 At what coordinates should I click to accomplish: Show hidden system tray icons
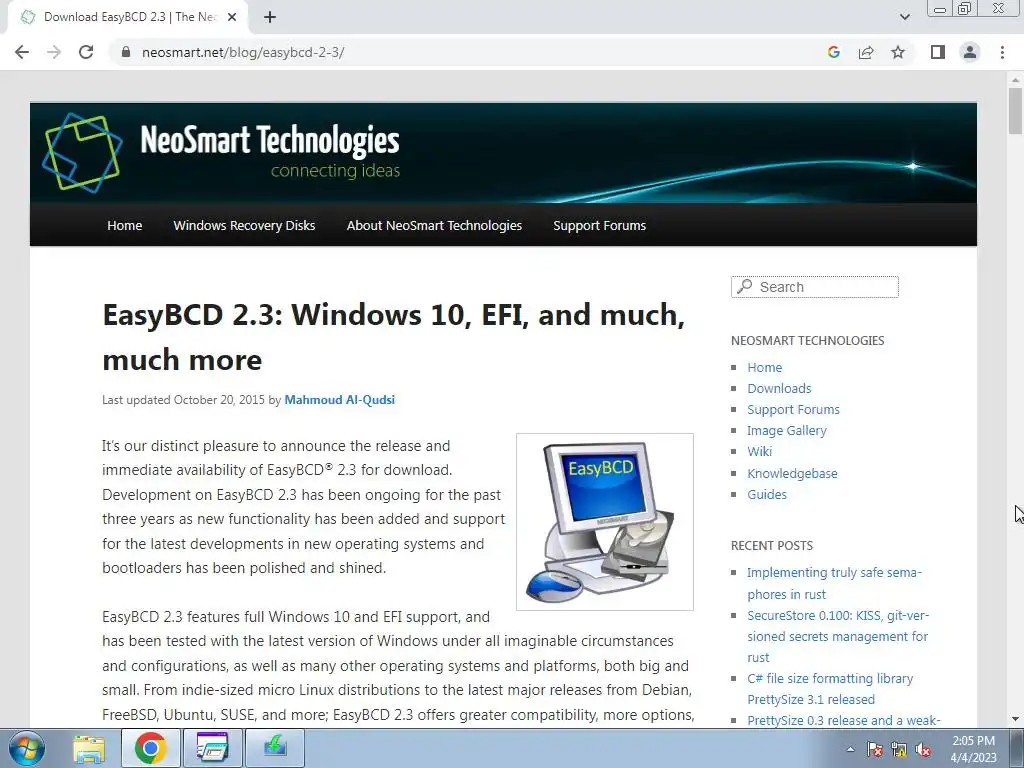(850, 750)
